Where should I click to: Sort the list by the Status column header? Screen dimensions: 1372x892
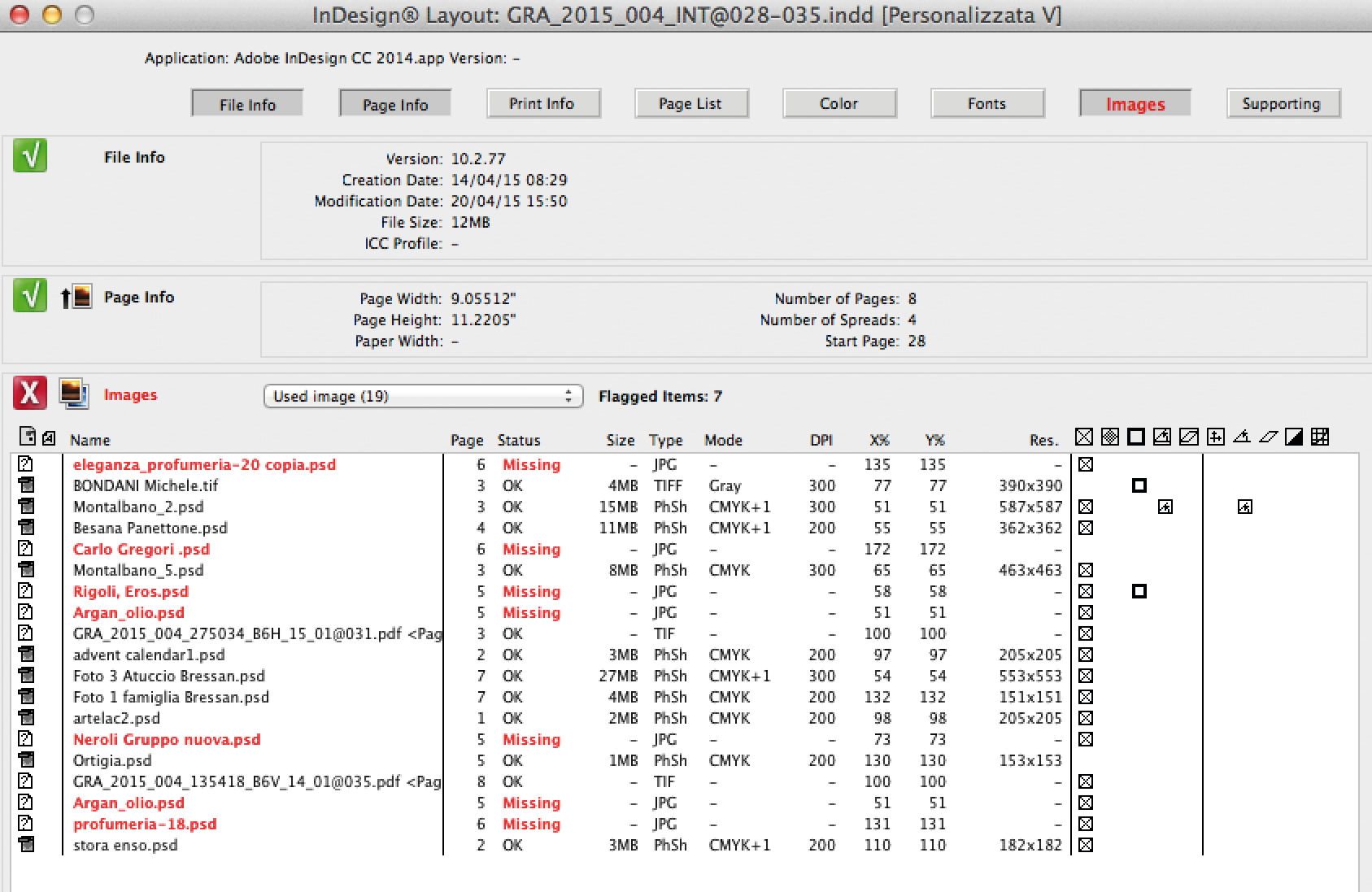(518, 440)
